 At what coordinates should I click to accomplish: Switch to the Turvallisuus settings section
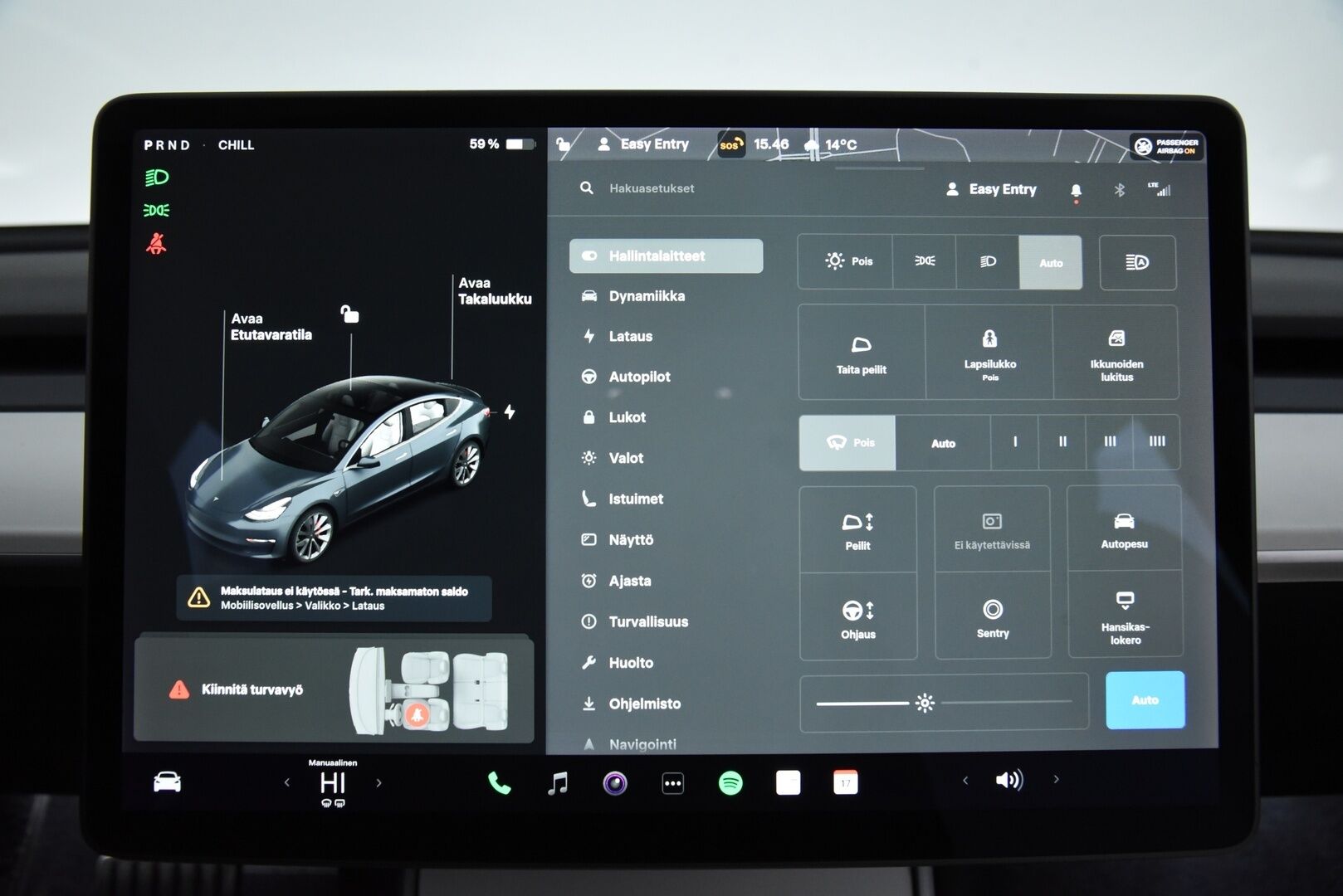[x=647, y=621]
